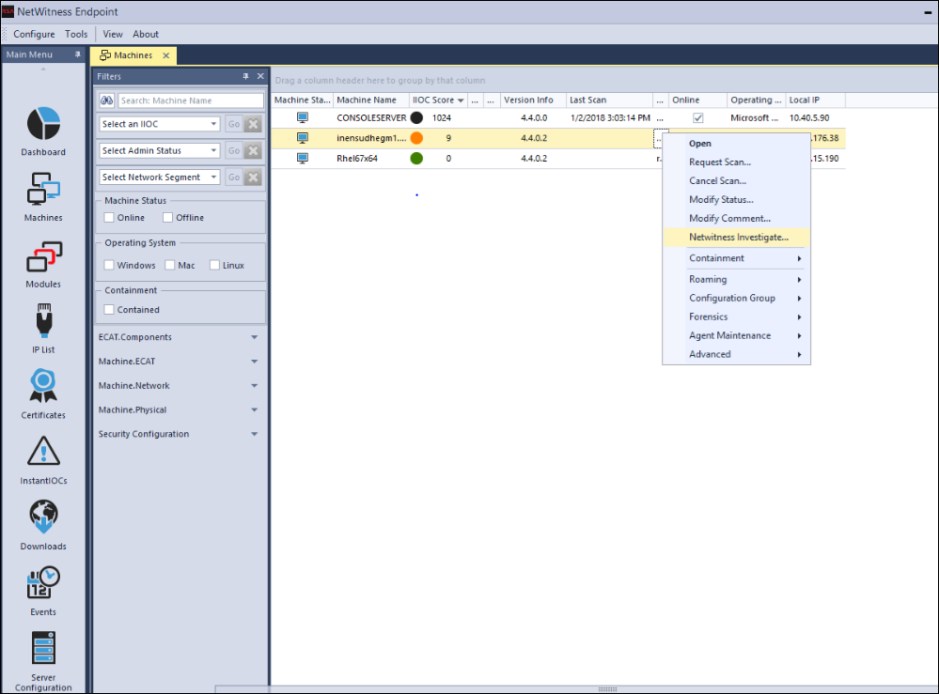
Task: Go to the Certificates section
Action: pyautogui.click(x=43, y=387)
